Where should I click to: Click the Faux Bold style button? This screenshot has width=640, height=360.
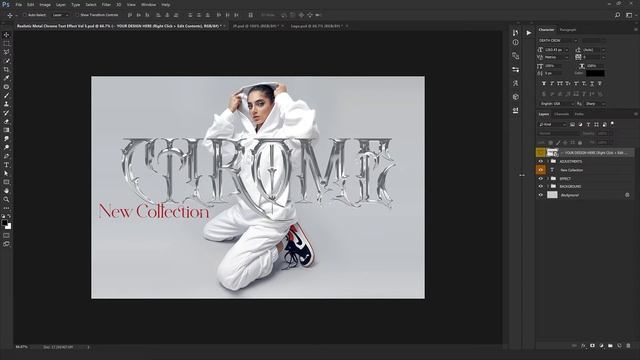[544, 83]
